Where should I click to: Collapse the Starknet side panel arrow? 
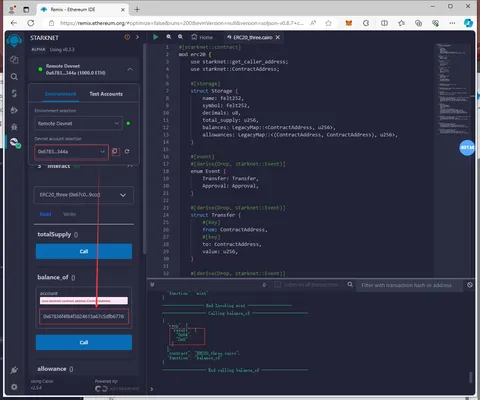pyautogui.click(x=137, y=37)
